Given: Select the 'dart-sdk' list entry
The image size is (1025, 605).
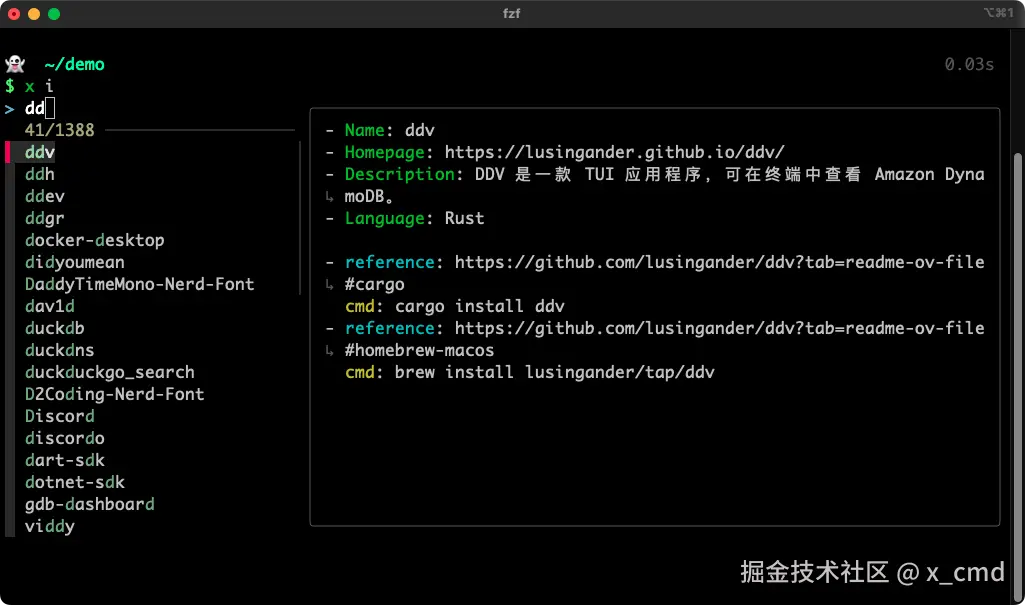Looking at the screenshot, I should (x=65, y=460).
